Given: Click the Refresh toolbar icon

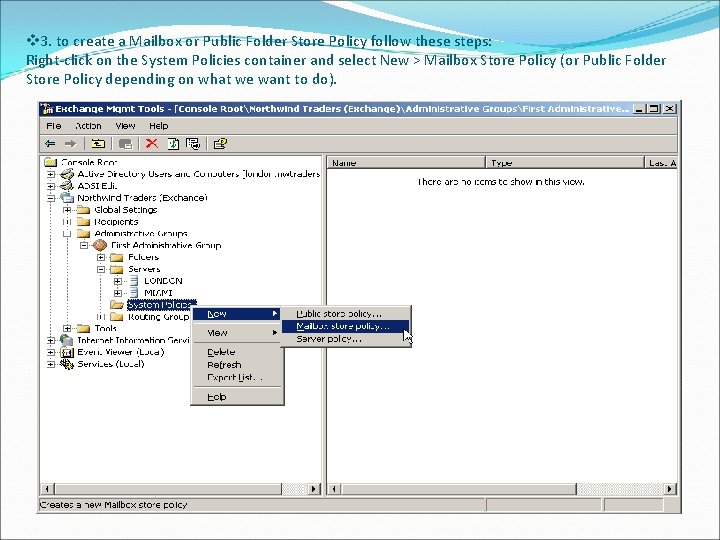Looking at the screenshot, I should 173,144.
